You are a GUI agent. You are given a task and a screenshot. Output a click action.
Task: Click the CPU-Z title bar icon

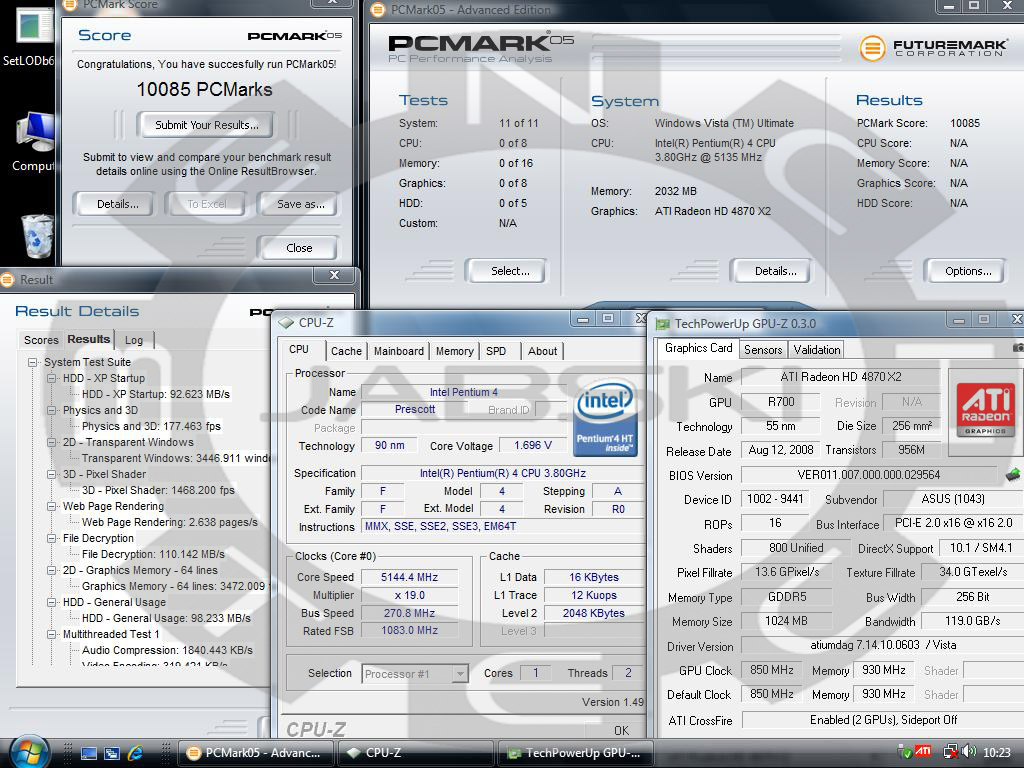pos(285,323)
